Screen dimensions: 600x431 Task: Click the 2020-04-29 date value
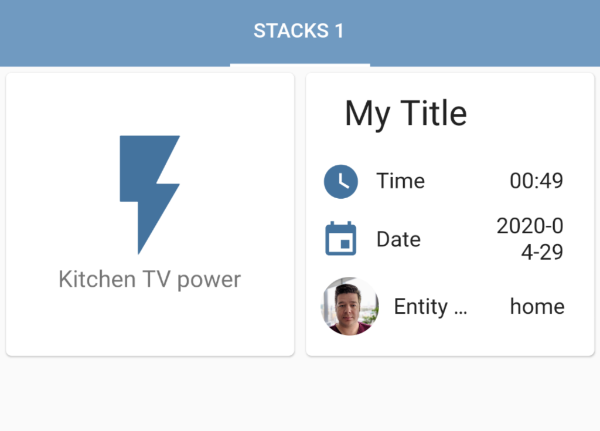(x=530, y=239)
